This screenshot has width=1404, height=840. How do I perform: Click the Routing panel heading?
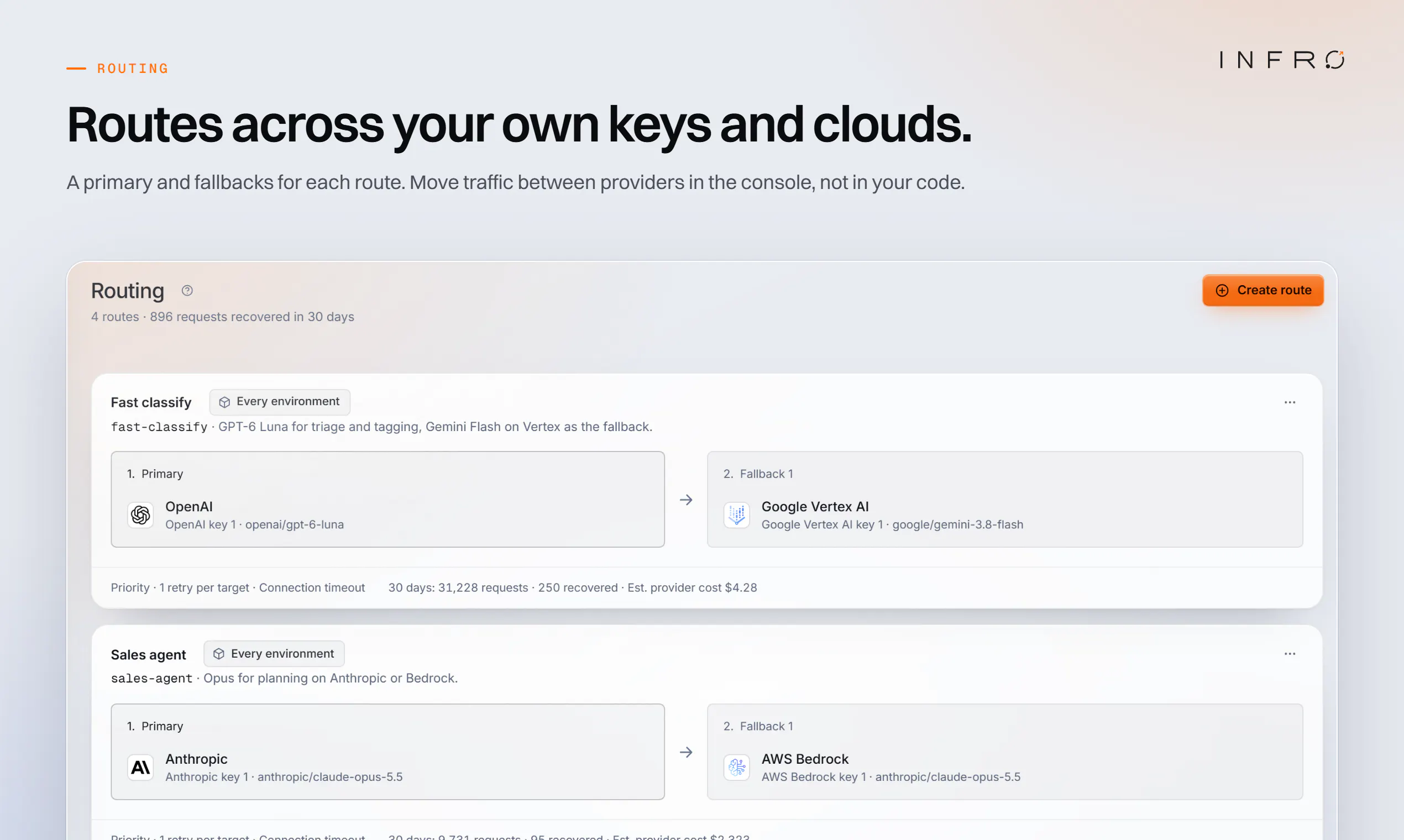[x=127, y=291]
